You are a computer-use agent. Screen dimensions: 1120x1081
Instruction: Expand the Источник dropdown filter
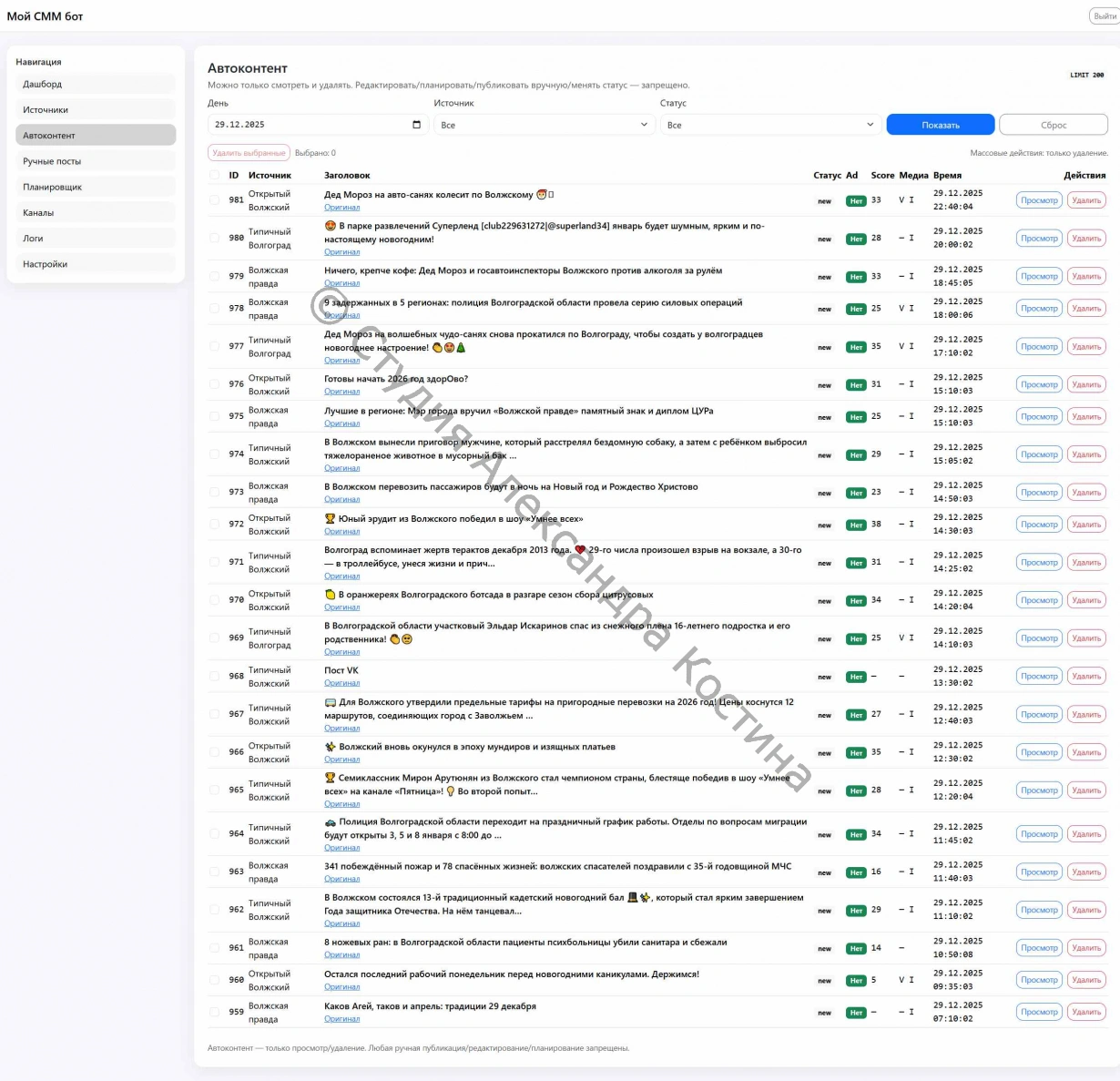pyautogui.click(x=544, y=125)
